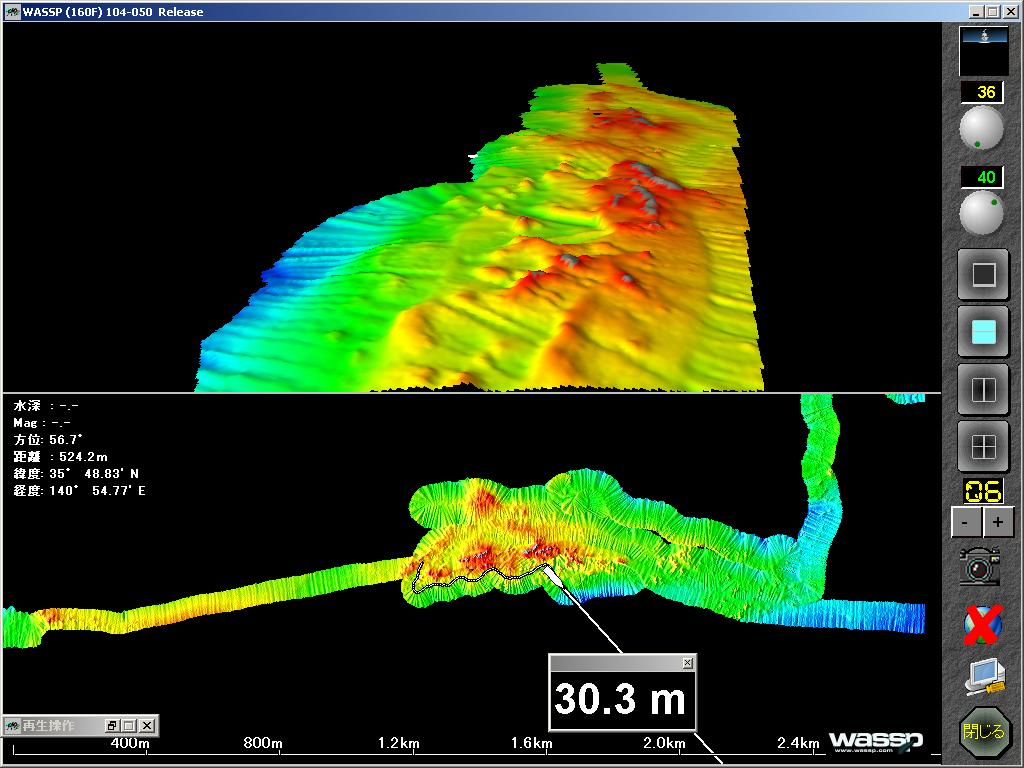This screenshot has height=768, width=1024.
Task: Select the single-pane layout button
Action: (x=984, y=274)
